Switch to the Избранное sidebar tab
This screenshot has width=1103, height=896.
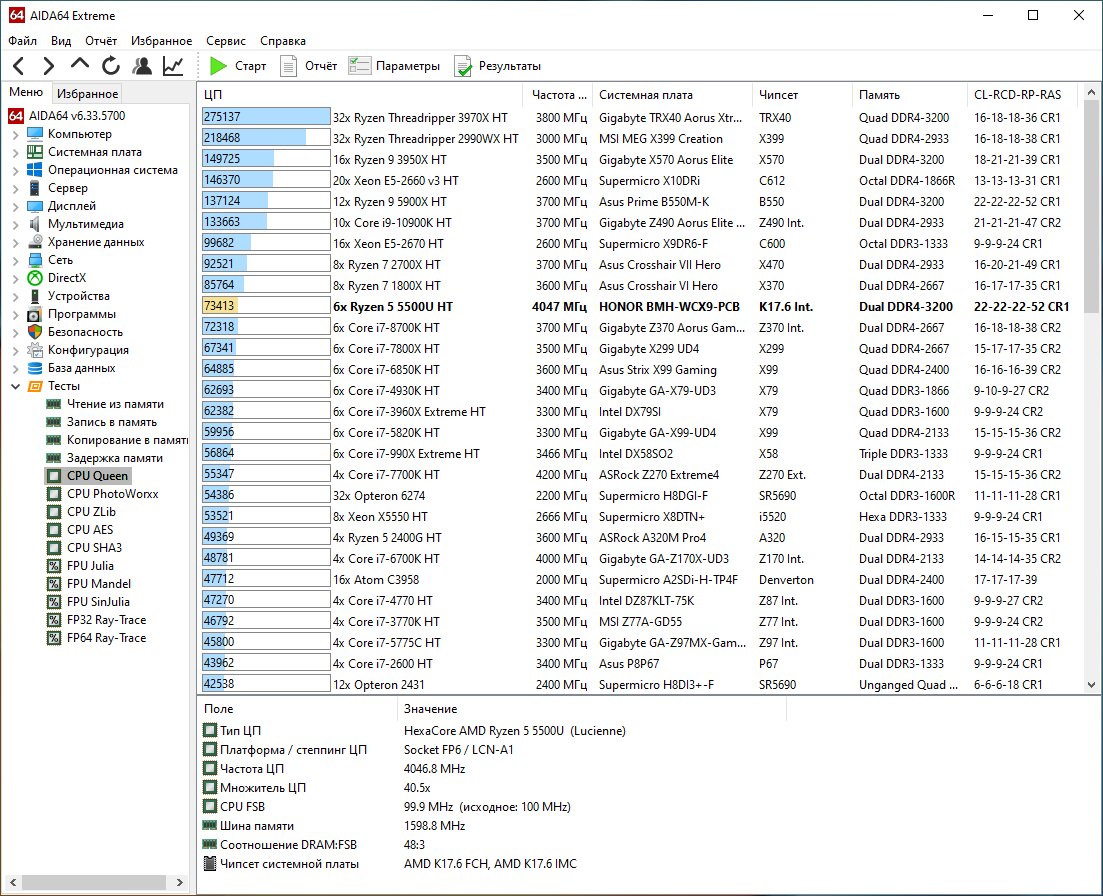[x=87, y=94]
